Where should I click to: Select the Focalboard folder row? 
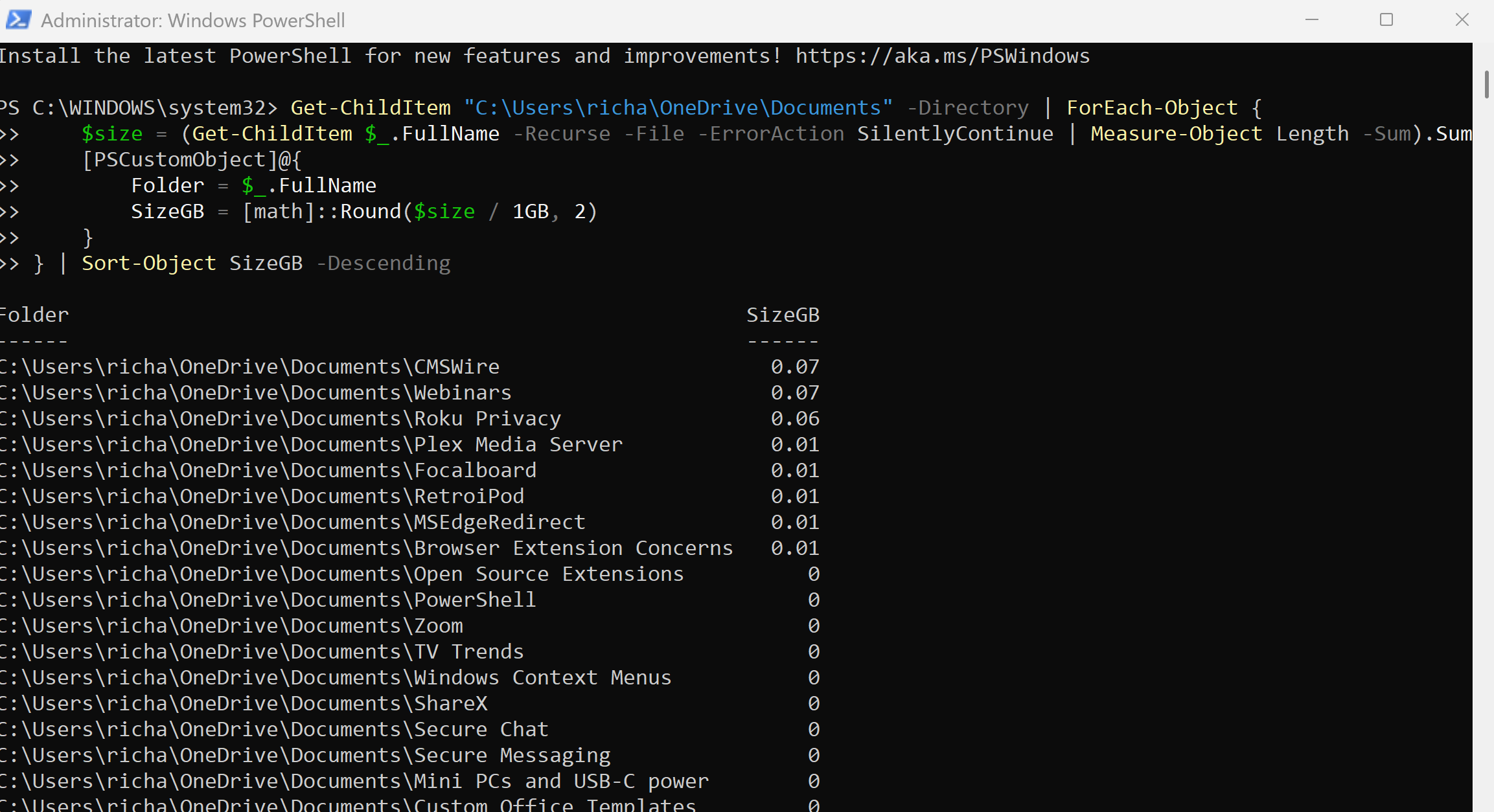[410, 471]
